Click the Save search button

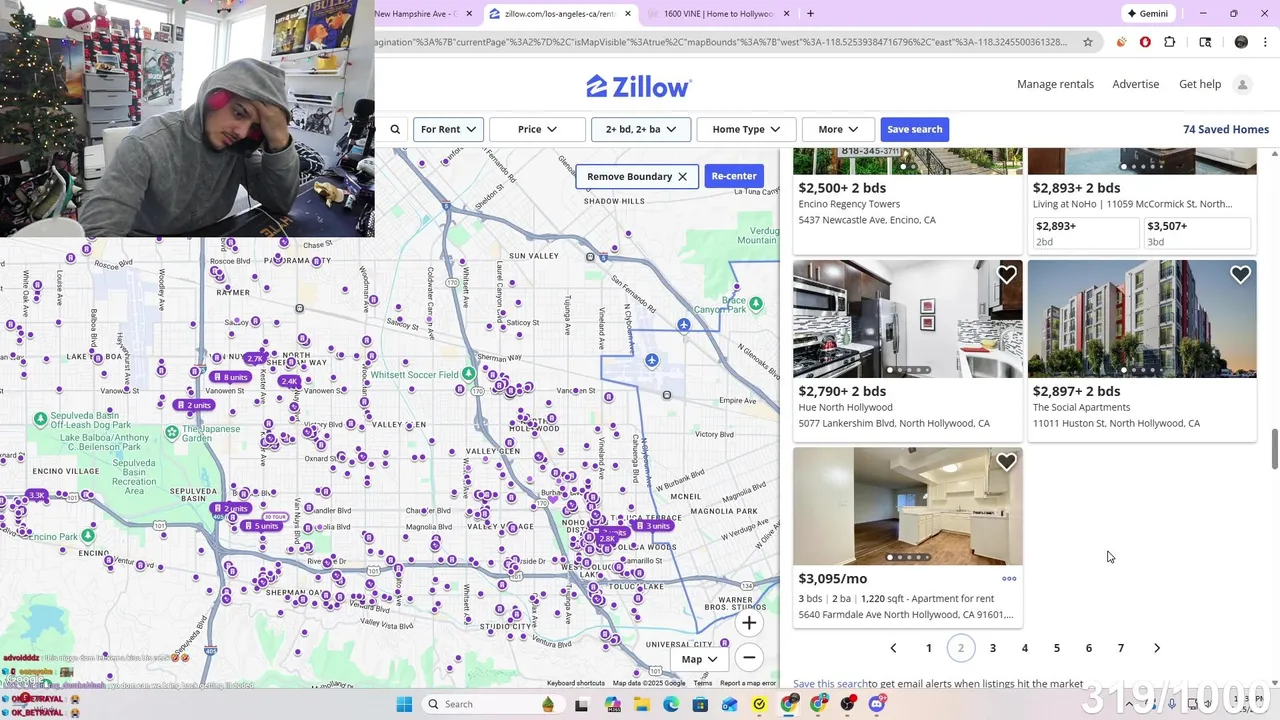pyautogui.click(x=914, y=129)
